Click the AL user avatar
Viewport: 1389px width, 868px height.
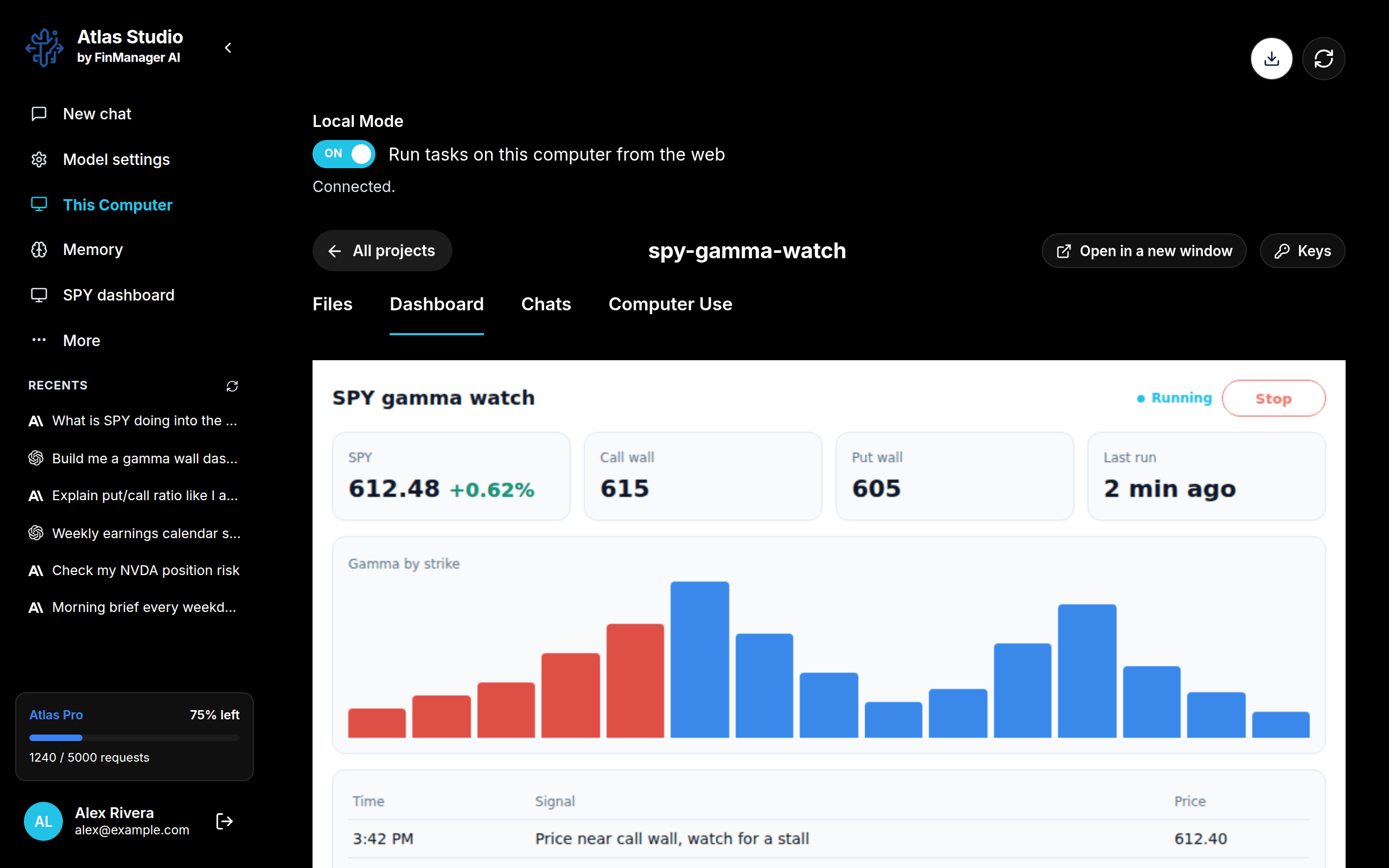click(x=43, y=821)
